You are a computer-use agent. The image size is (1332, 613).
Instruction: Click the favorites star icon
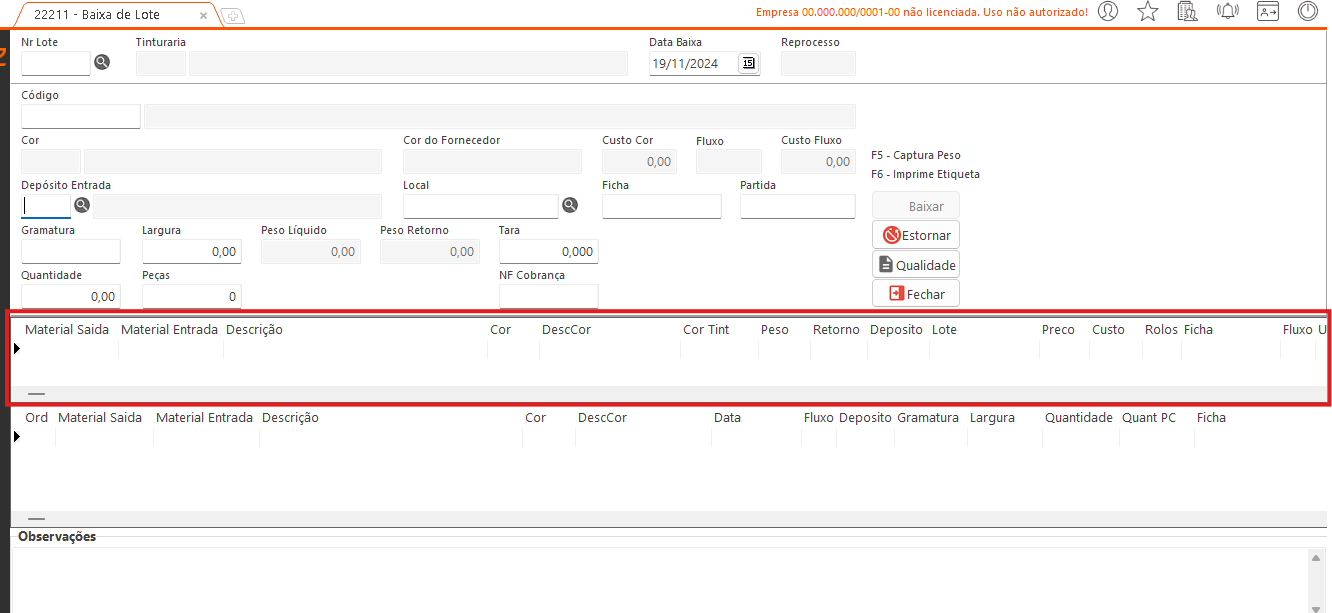click(1148, 12)
